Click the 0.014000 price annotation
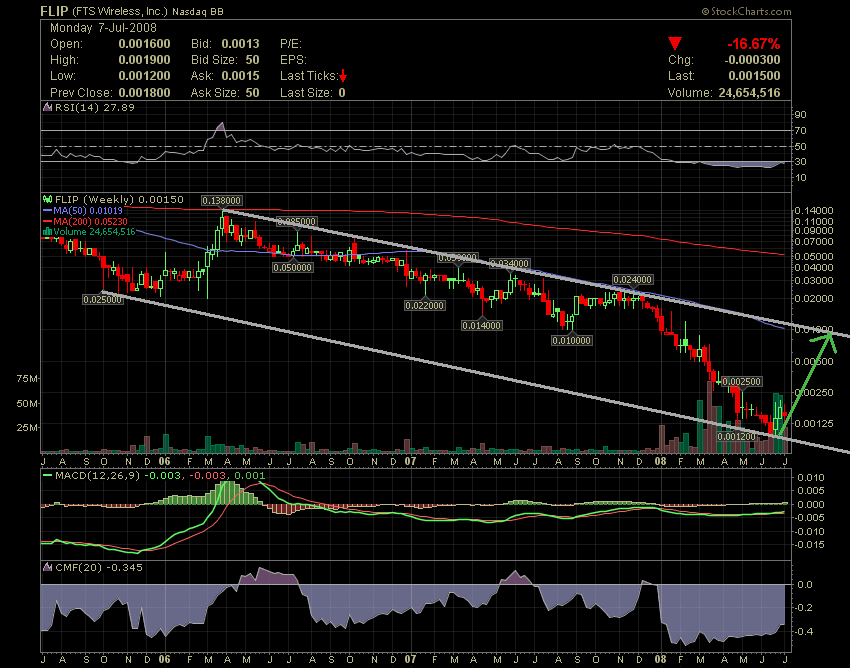850x668 pixels. (x=482, y=326)
